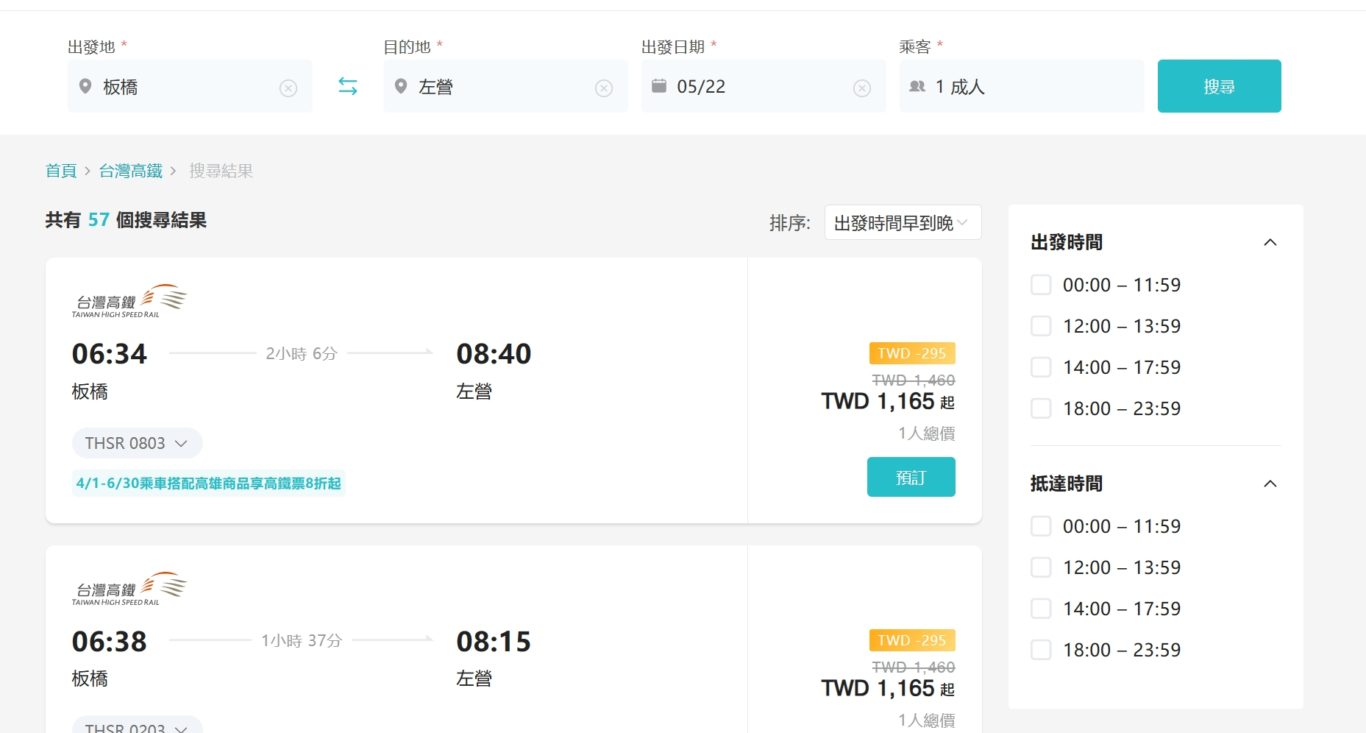Open the 1 成人 passengers selector

point(1021,86)
